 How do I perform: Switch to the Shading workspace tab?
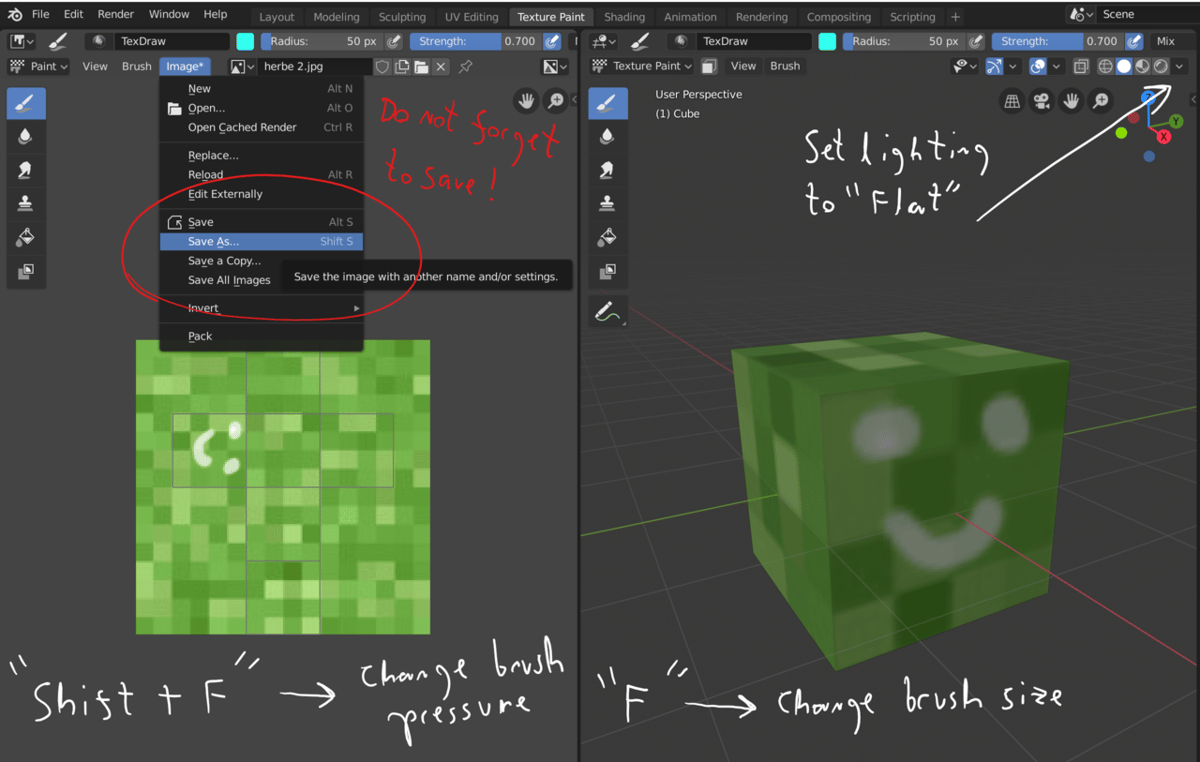[x=624, y=17]
